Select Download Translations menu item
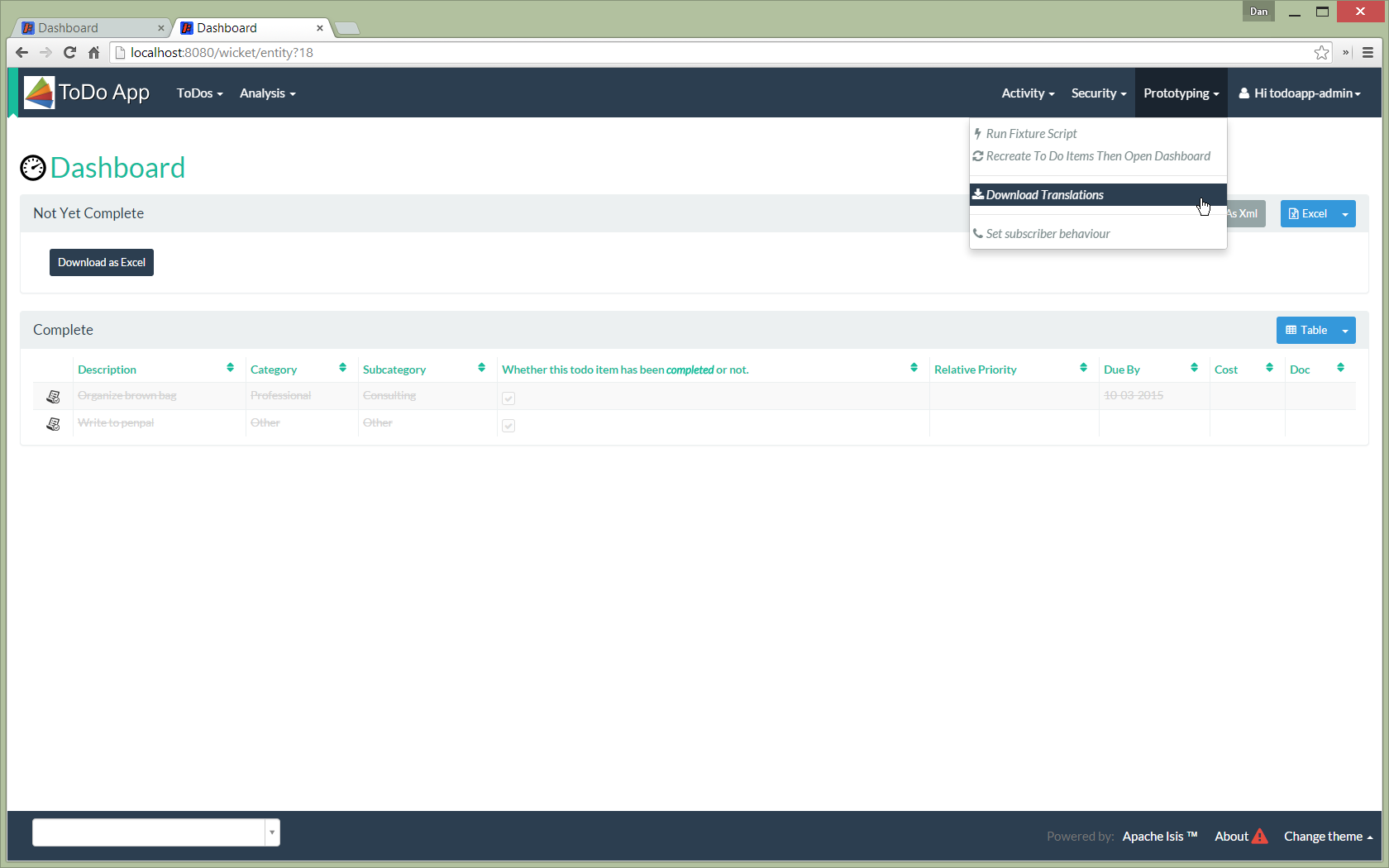 click(x=1044, y=195)
